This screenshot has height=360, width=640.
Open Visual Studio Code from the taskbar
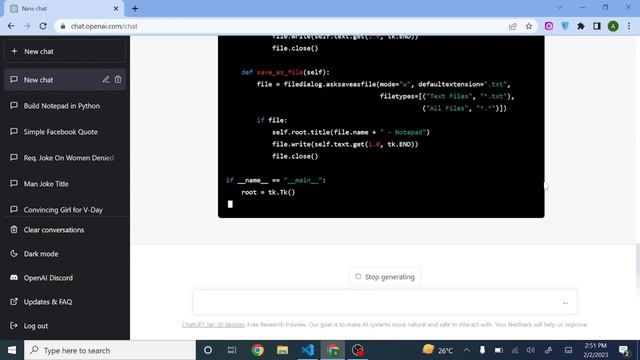(x=307, y=350)
